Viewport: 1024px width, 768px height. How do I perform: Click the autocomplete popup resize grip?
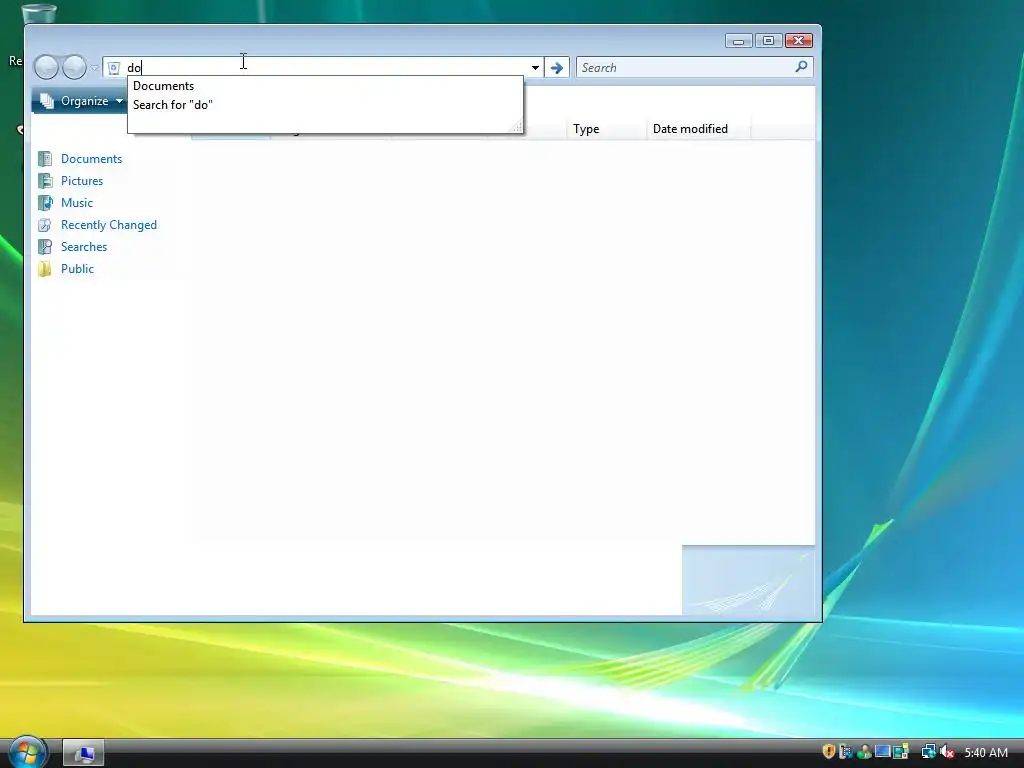(x=517, y=127)
